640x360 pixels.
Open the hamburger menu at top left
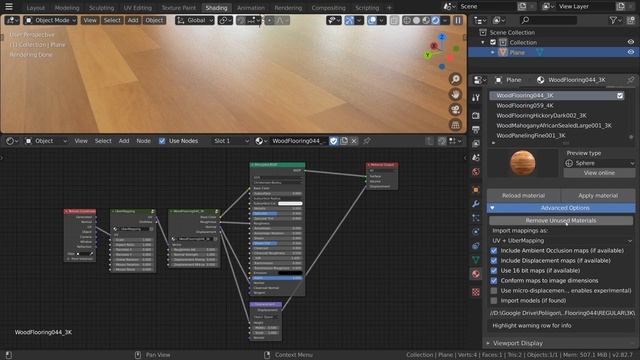9,7
